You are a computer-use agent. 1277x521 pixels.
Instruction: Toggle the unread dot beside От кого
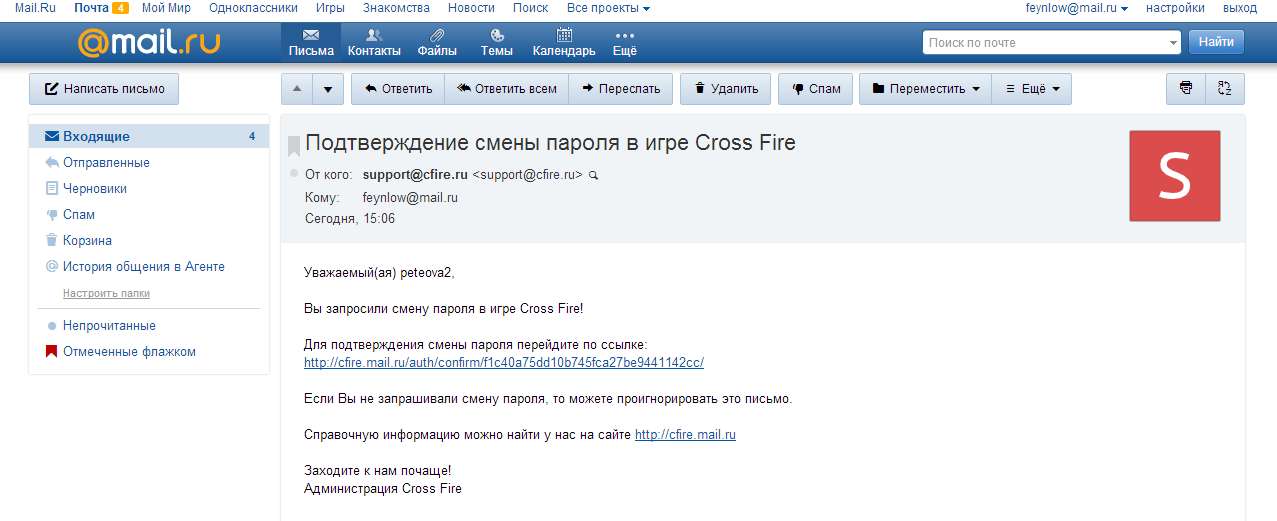point(294,174)
